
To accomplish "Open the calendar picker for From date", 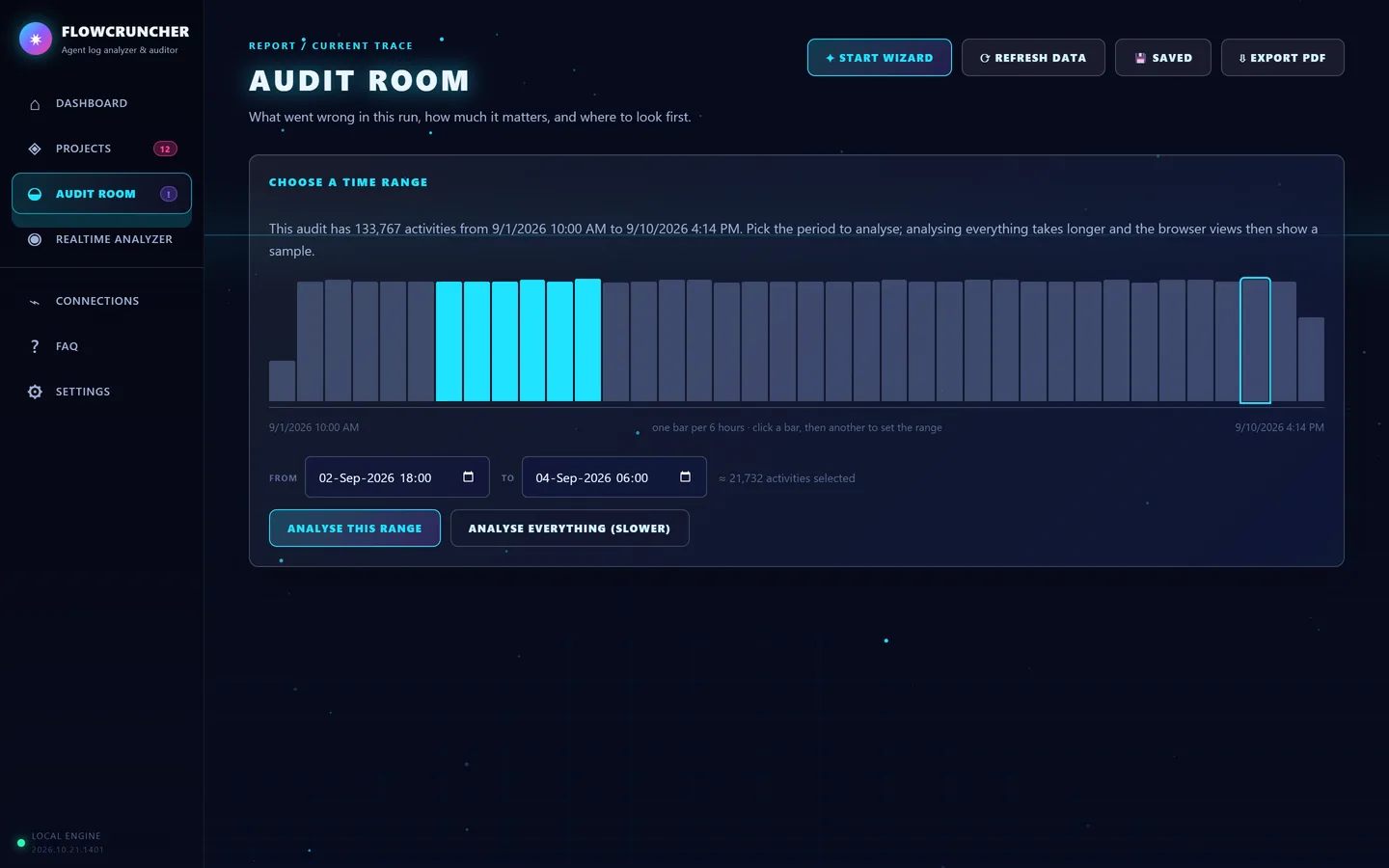I will (468, 477).
